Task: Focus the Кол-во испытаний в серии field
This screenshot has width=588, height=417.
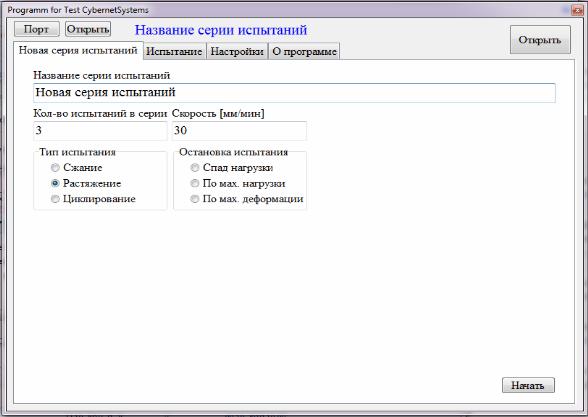Action: [100, 130]
